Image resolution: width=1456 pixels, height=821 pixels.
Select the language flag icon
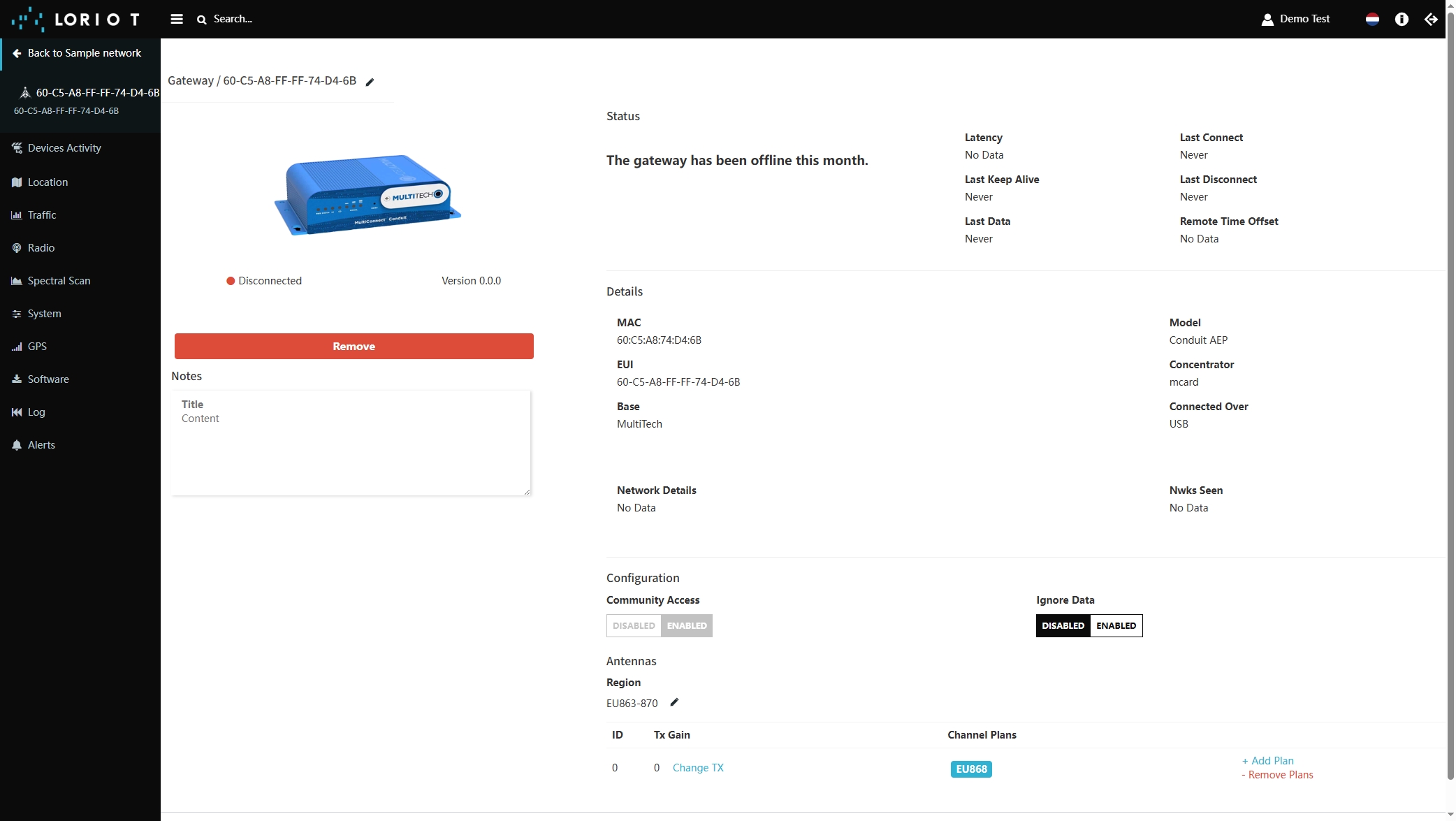[1372, 19]
